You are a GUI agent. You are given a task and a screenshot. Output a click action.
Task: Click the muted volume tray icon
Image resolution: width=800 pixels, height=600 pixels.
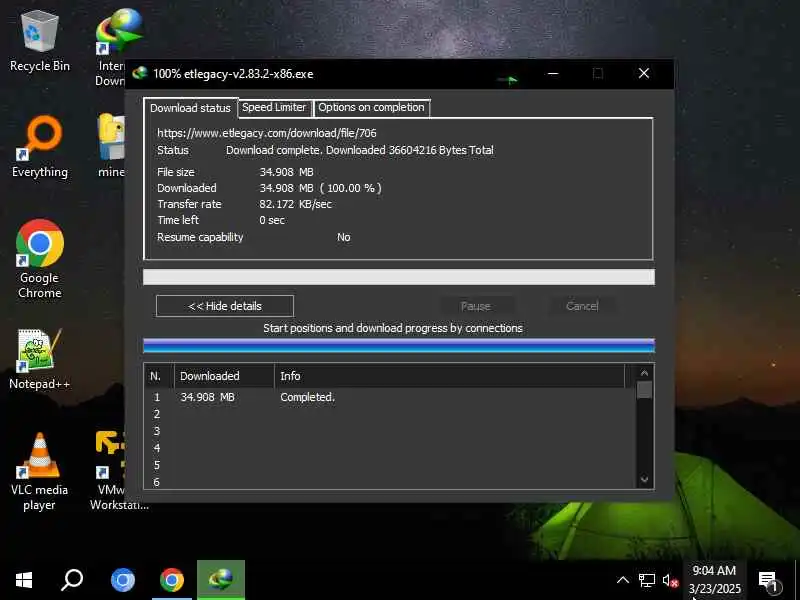(670, 581)
